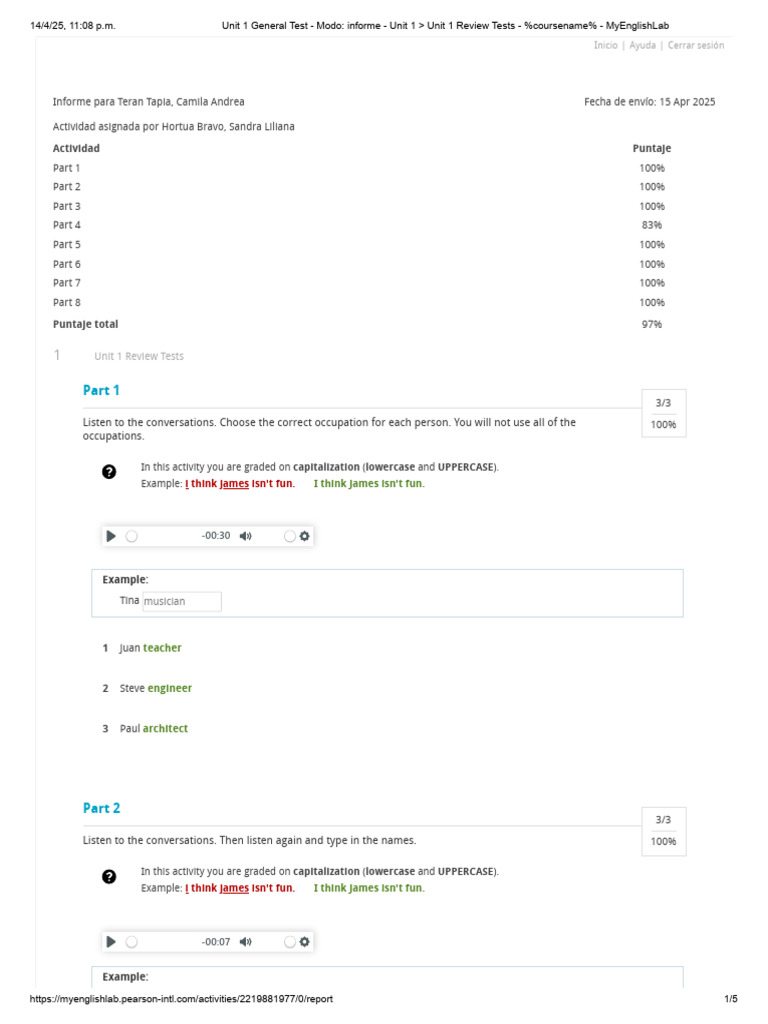The image size is (768, 1024).
Task: Click the Part 2 help question-mark icon
Action: pyautogui.click(x=109, y=877)
